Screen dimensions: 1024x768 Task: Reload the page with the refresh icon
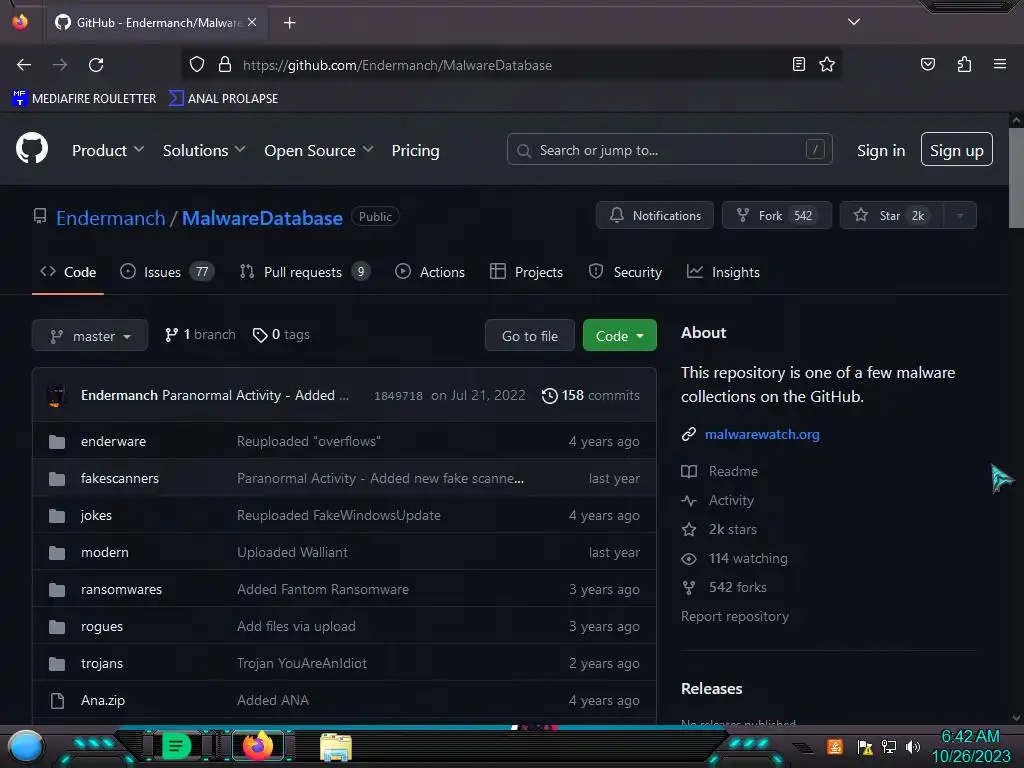[x=96, y=65]
